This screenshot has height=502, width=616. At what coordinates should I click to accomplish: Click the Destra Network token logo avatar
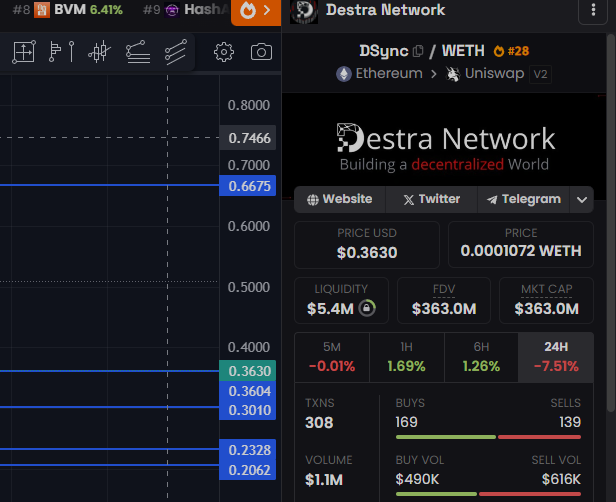pyautogui.click(x=304, y=11)
